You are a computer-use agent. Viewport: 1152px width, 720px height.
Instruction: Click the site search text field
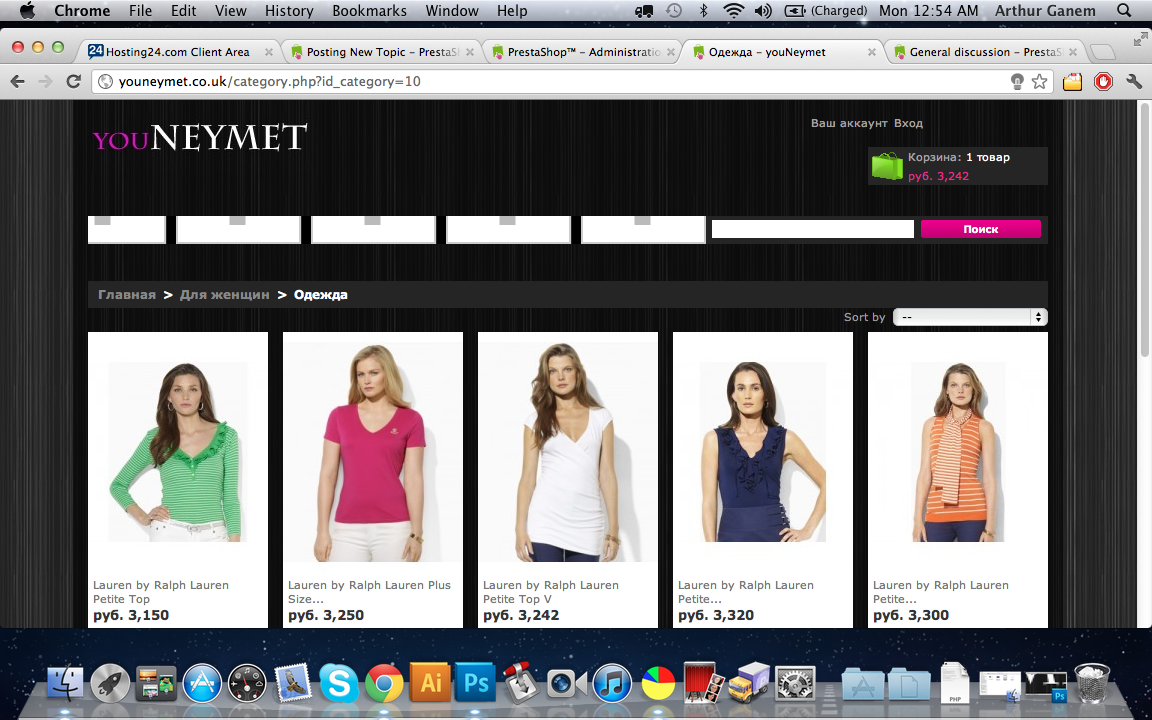(x=813, y=229)
